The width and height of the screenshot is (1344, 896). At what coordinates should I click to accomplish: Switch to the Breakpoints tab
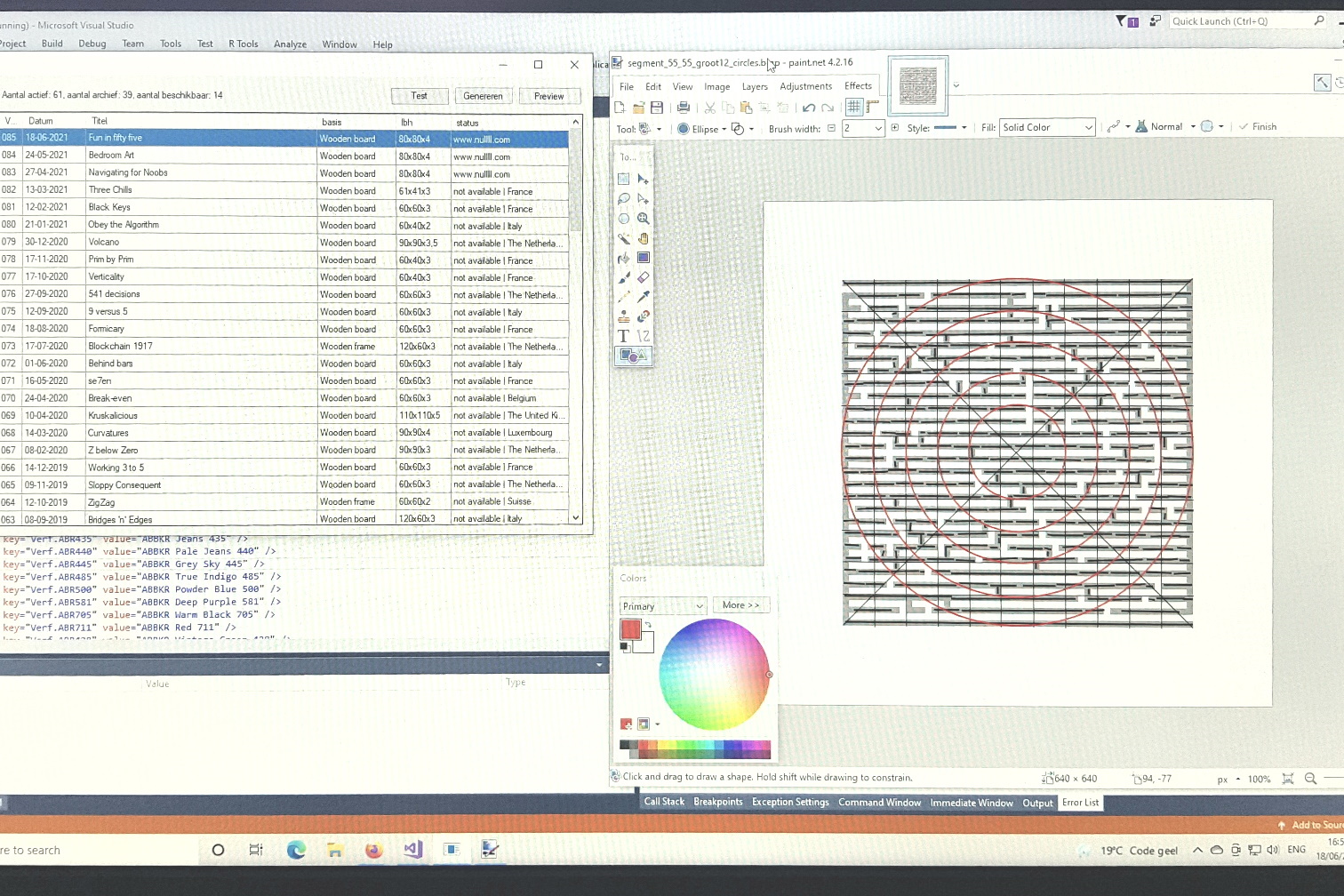tap(718, 802)
